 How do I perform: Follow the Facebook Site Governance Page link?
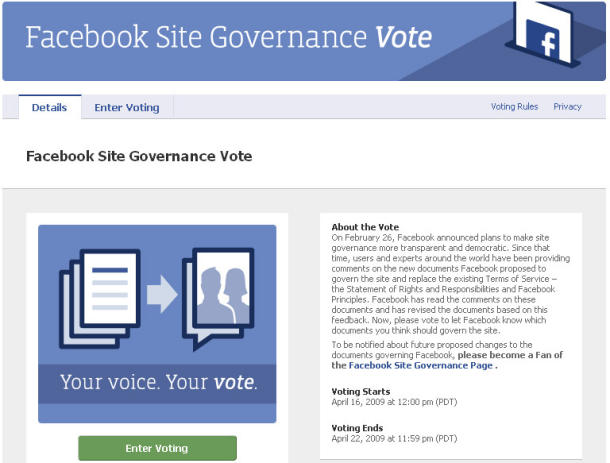[x=421, y=365]
